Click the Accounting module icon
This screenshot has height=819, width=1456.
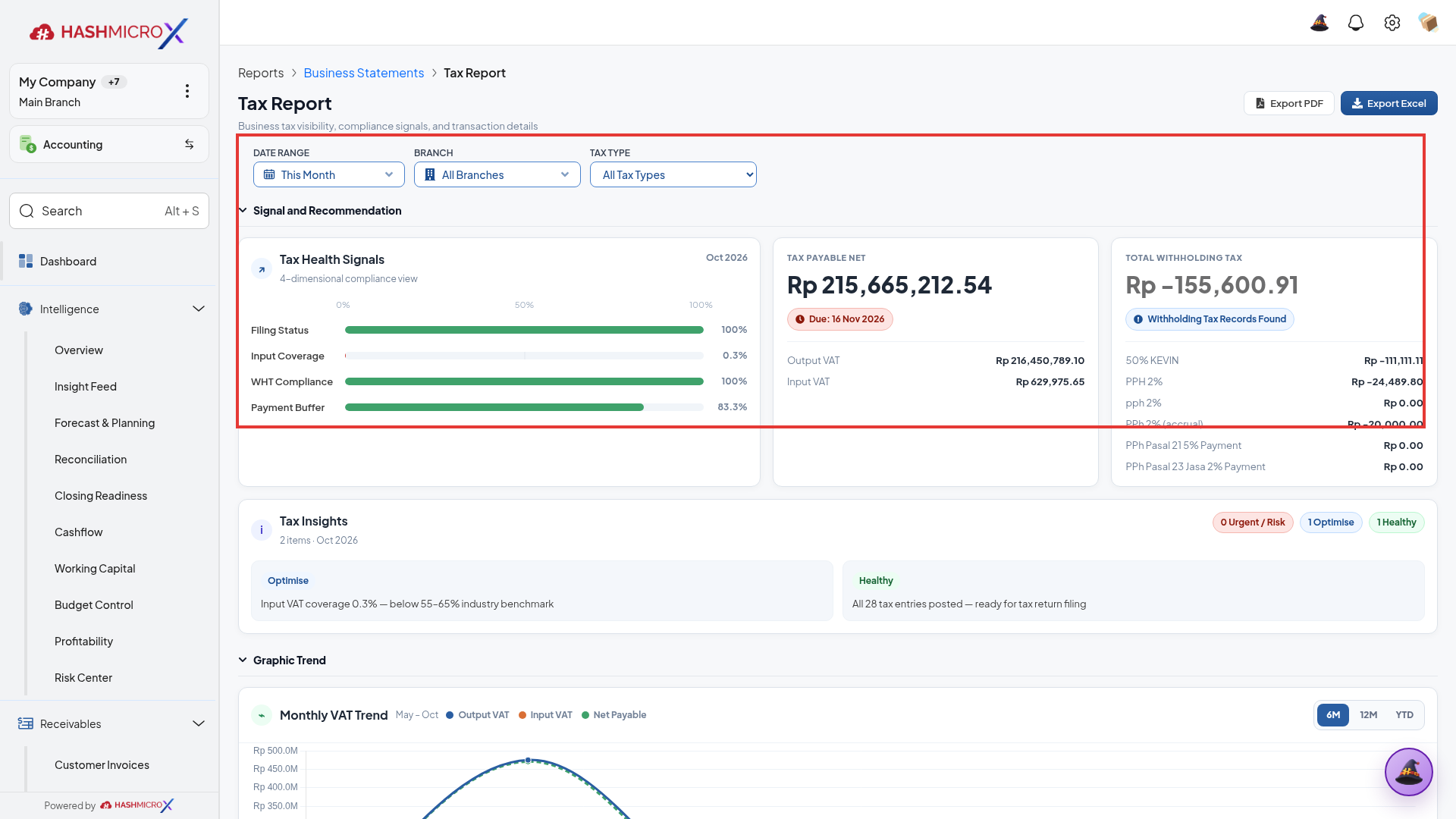click(x=28, y=144)
